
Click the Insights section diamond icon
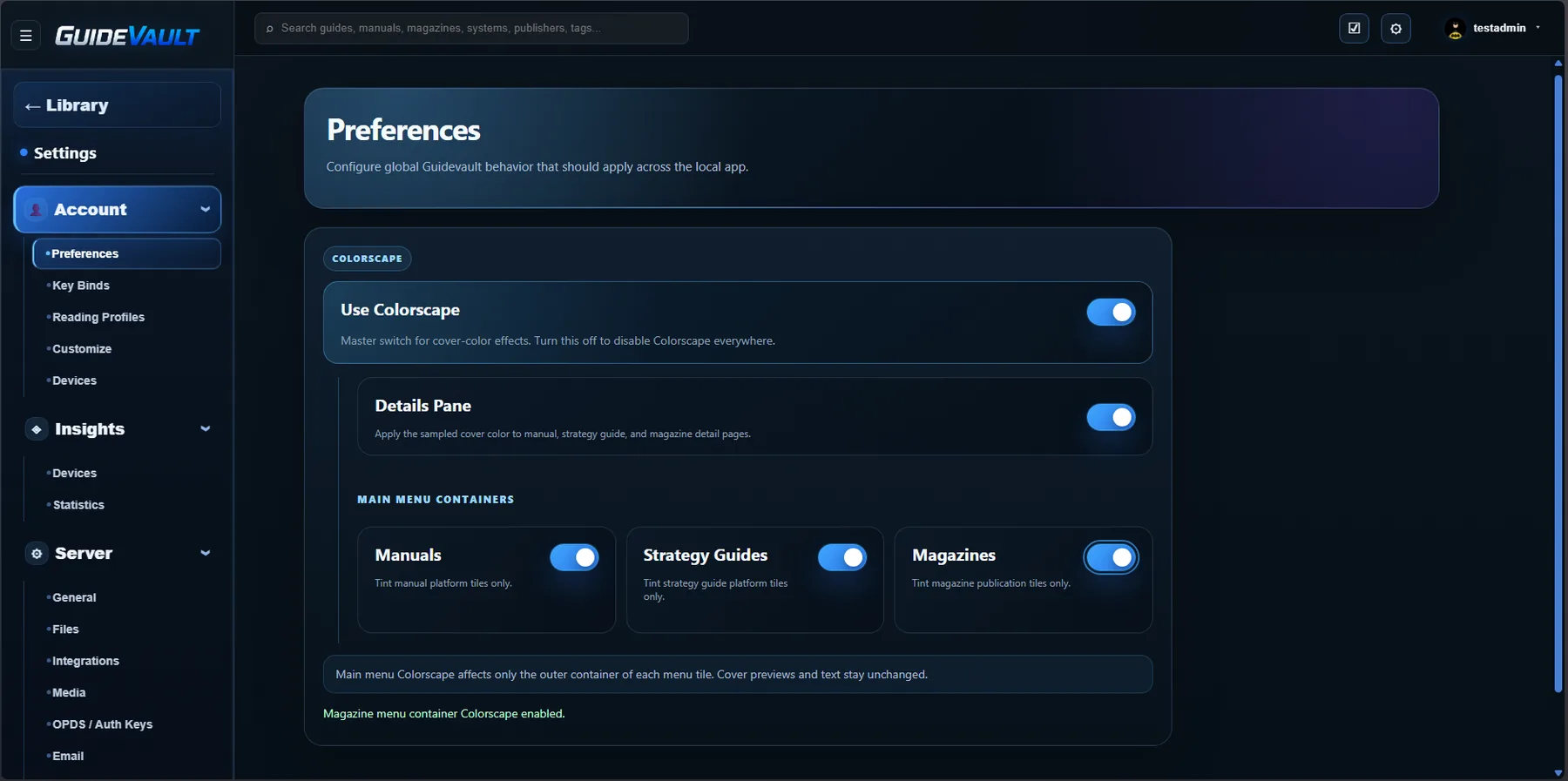[36, 429]
